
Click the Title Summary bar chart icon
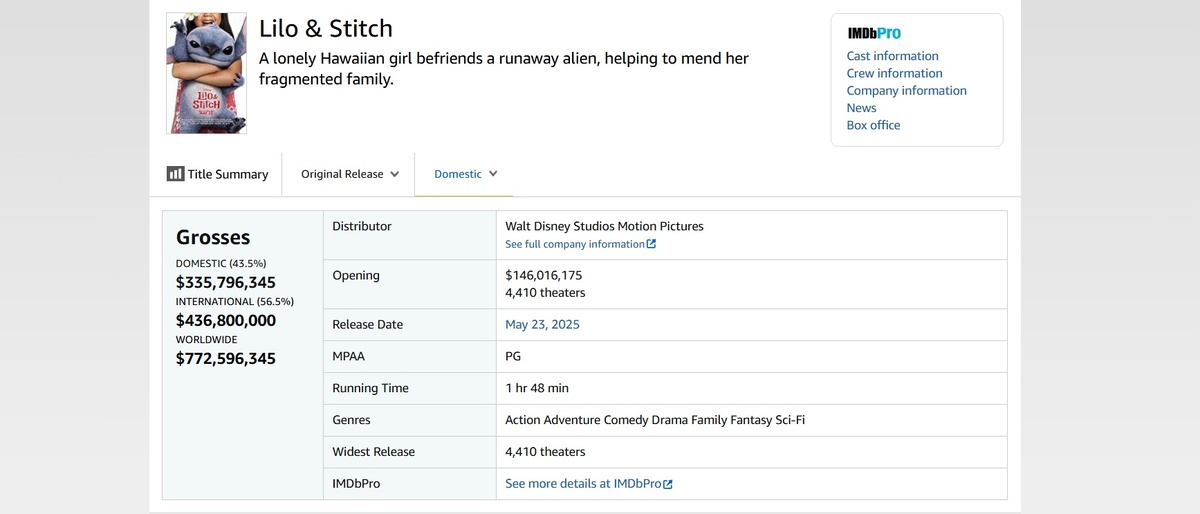point(175,174)
